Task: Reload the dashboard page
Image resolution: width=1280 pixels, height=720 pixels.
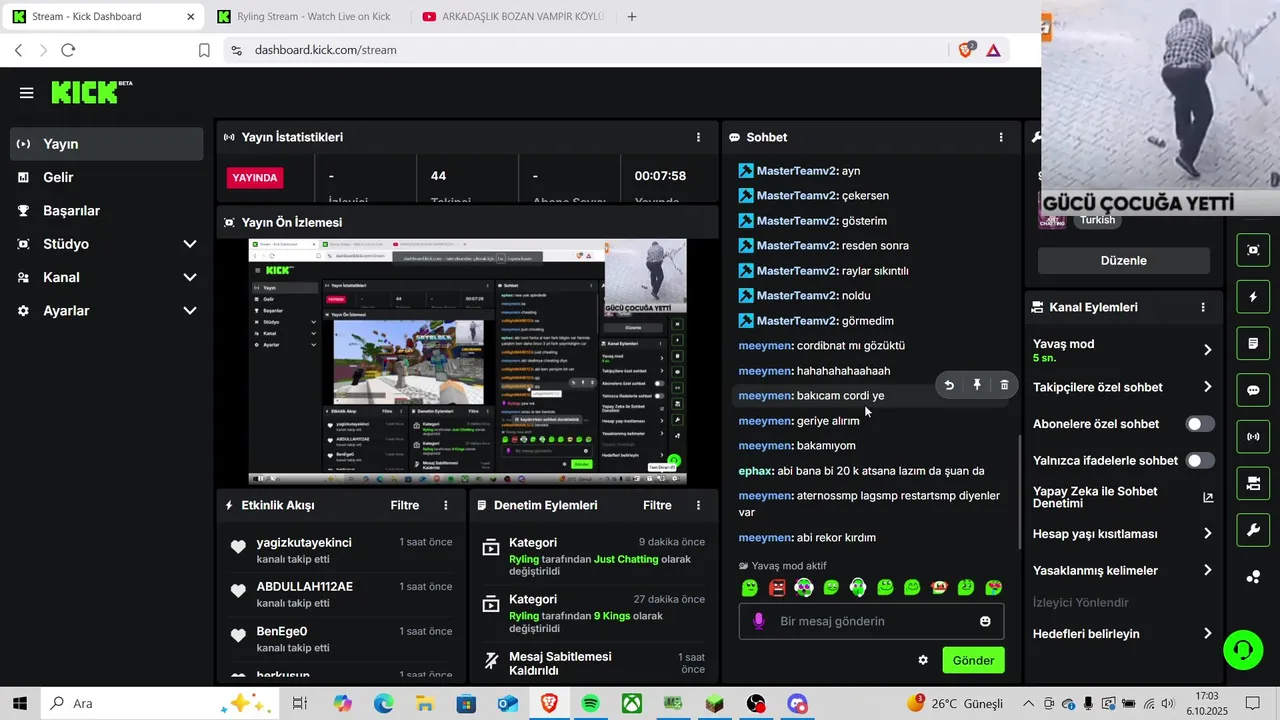Action: click(x=68, y=50)
